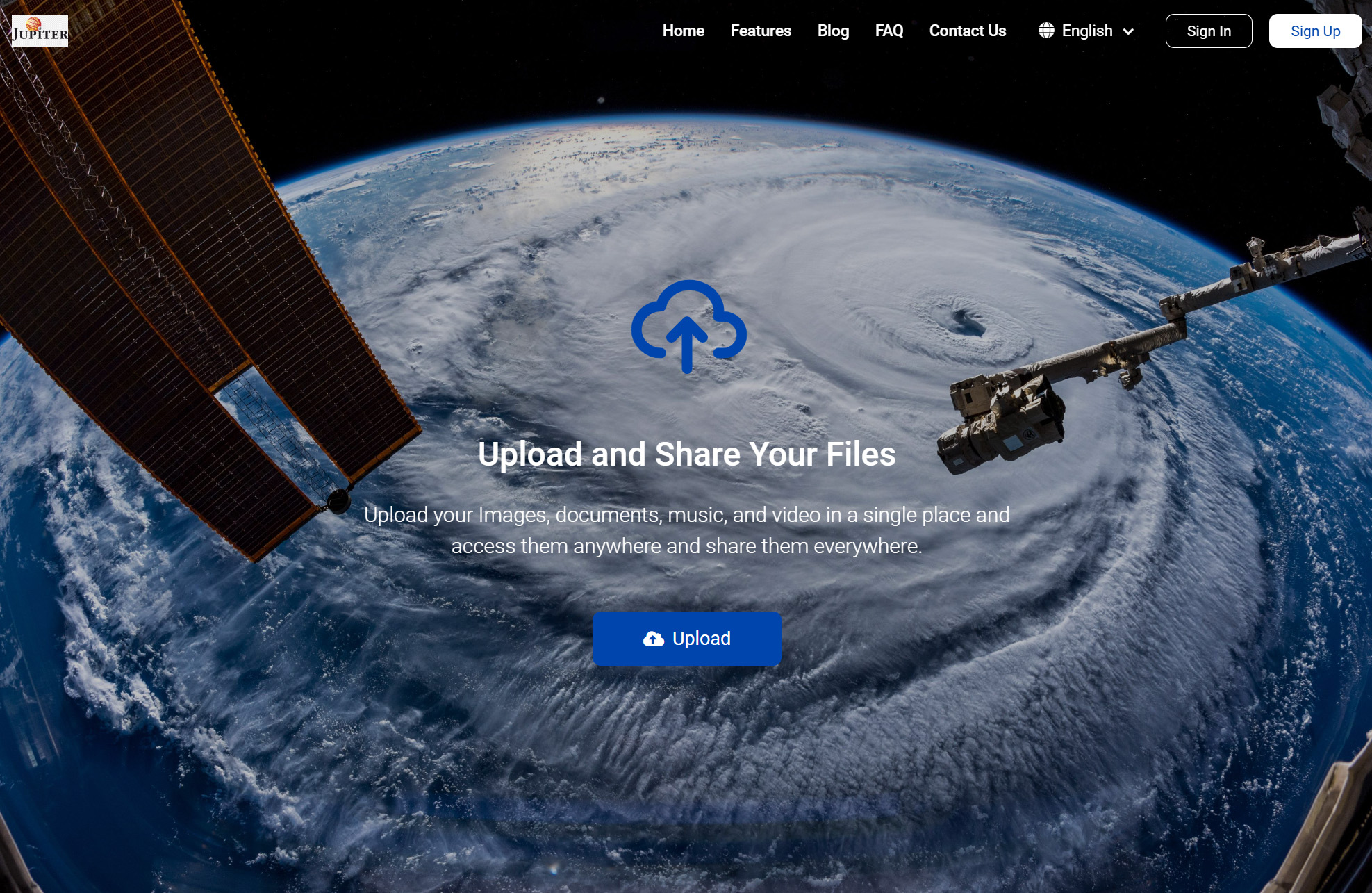Image resolution: width=1372 pixels, height=893 pixels.
Task: Click the globe language icon
Action: point(1046,31)
